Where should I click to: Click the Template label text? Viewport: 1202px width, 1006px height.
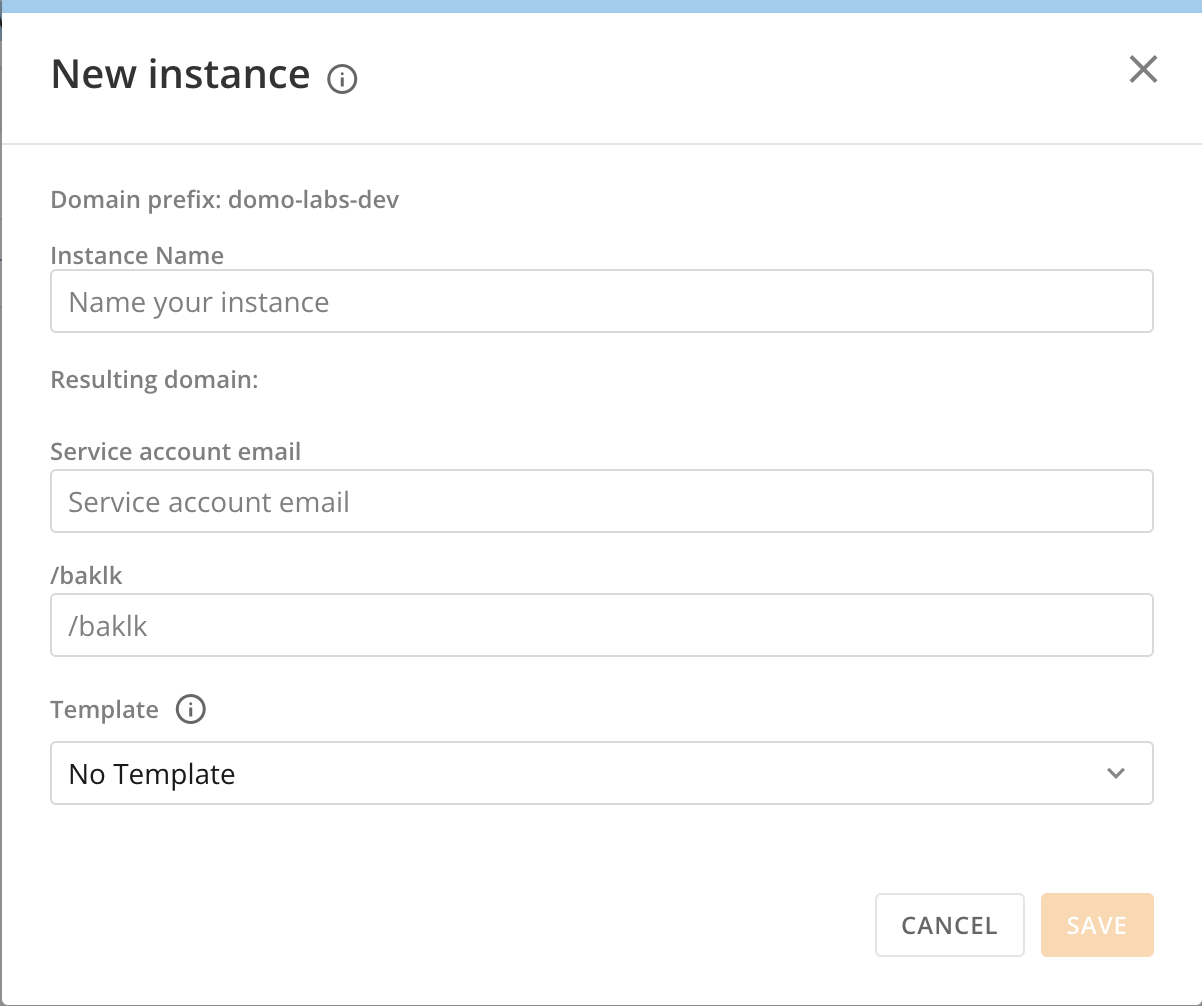[x=104, y=709]
